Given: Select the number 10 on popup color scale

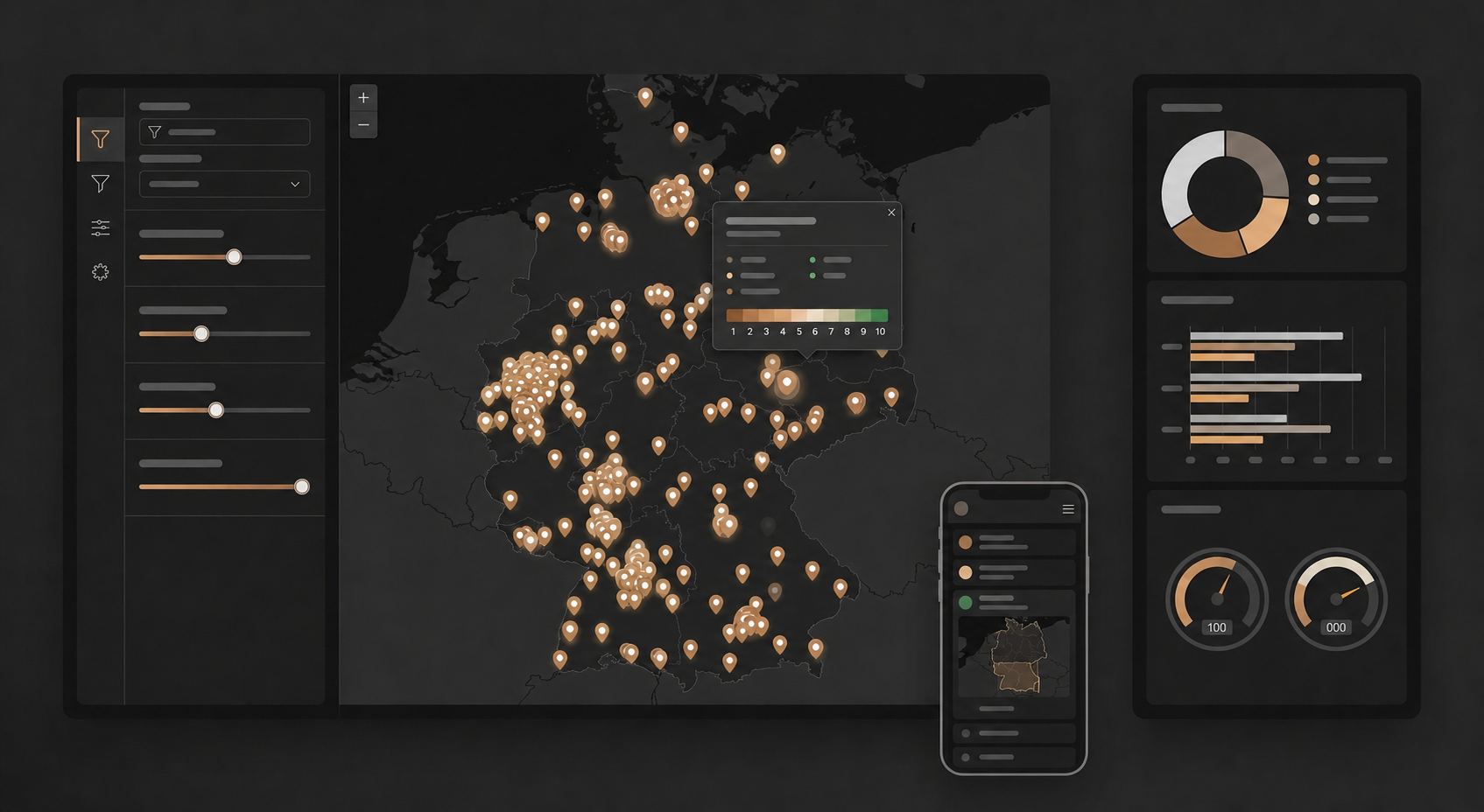Looking at the screenshot, I should [x=880, y=332].
